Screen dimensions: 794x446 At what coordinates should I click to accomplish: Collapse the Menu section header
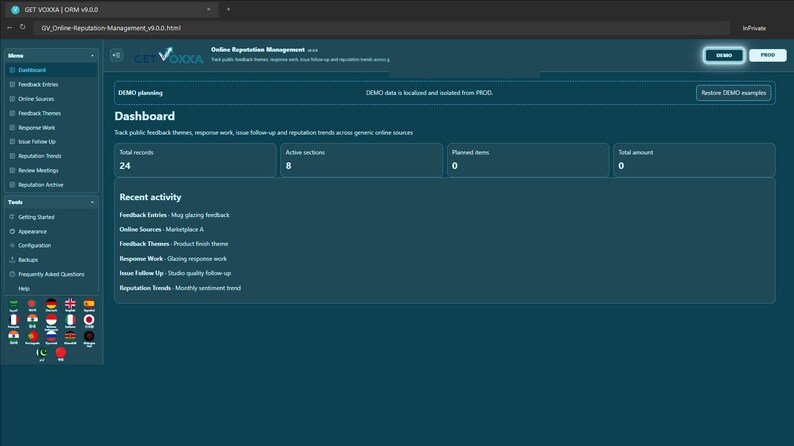click(51, 55)
